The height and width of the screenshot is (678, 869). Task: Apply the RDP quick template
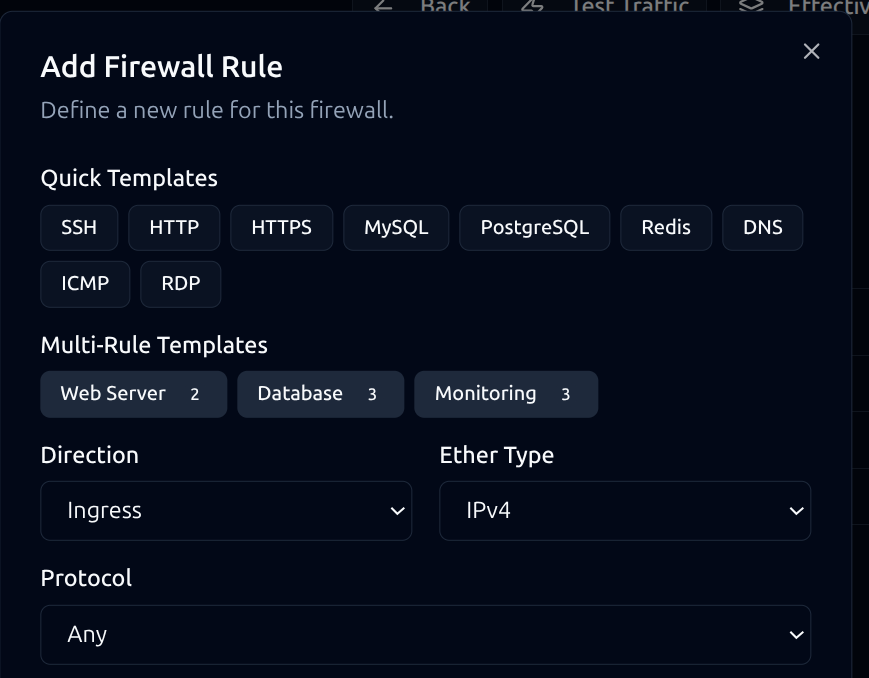tap(181, 284)
